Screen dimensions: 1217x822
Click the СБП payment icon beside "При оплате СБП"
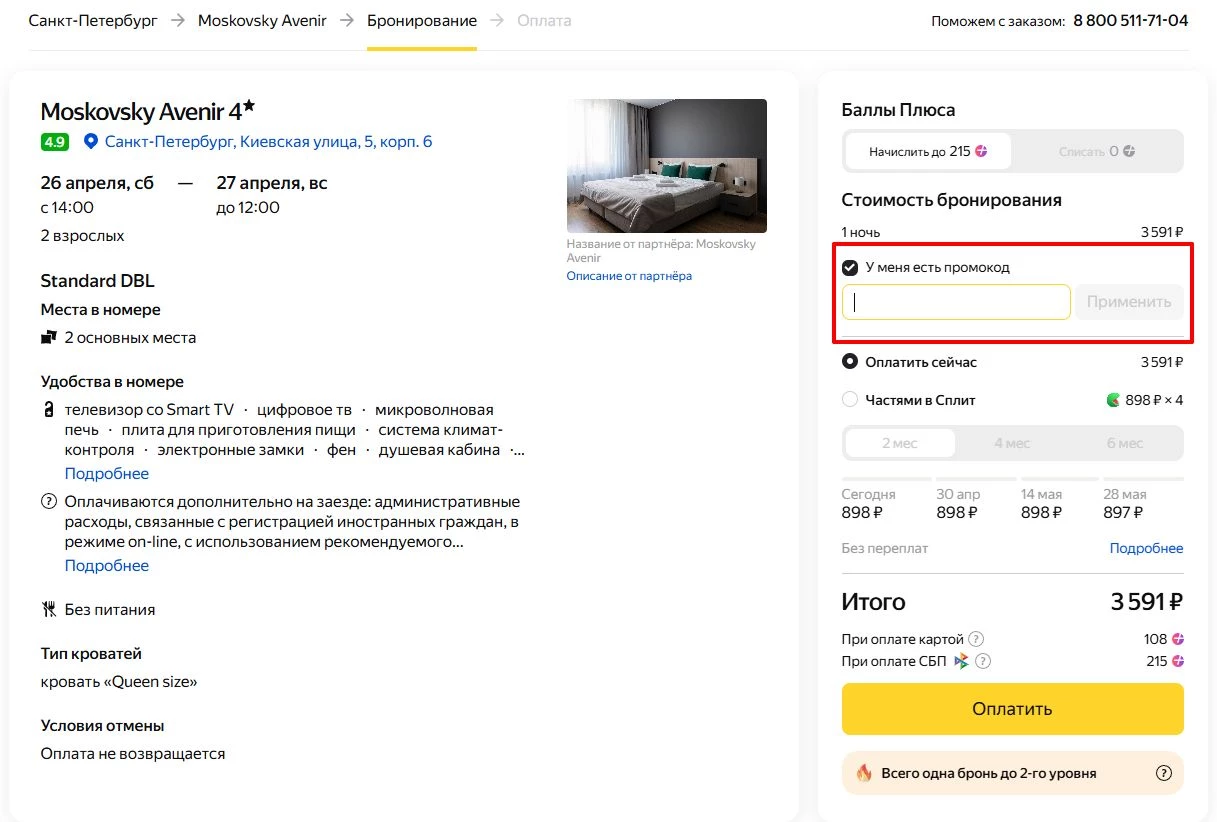(x=962, y=660)
